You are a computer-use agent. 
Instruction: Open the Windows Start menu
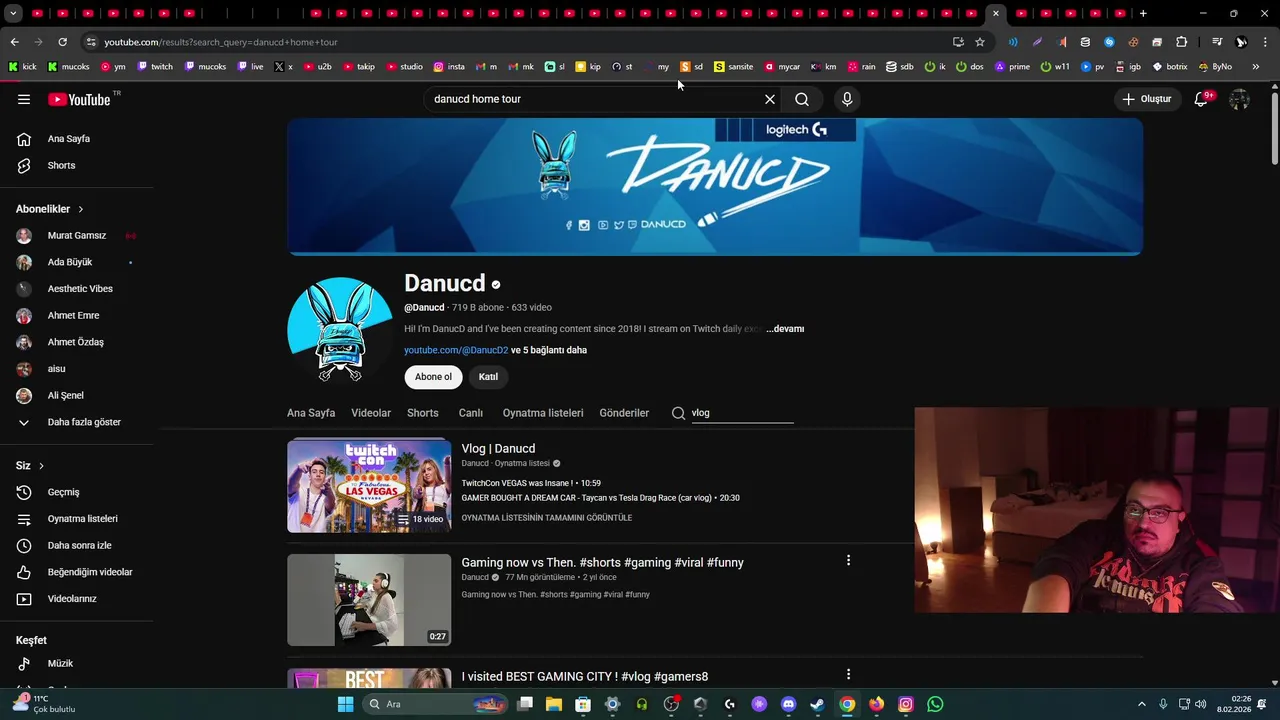[345, 704]
